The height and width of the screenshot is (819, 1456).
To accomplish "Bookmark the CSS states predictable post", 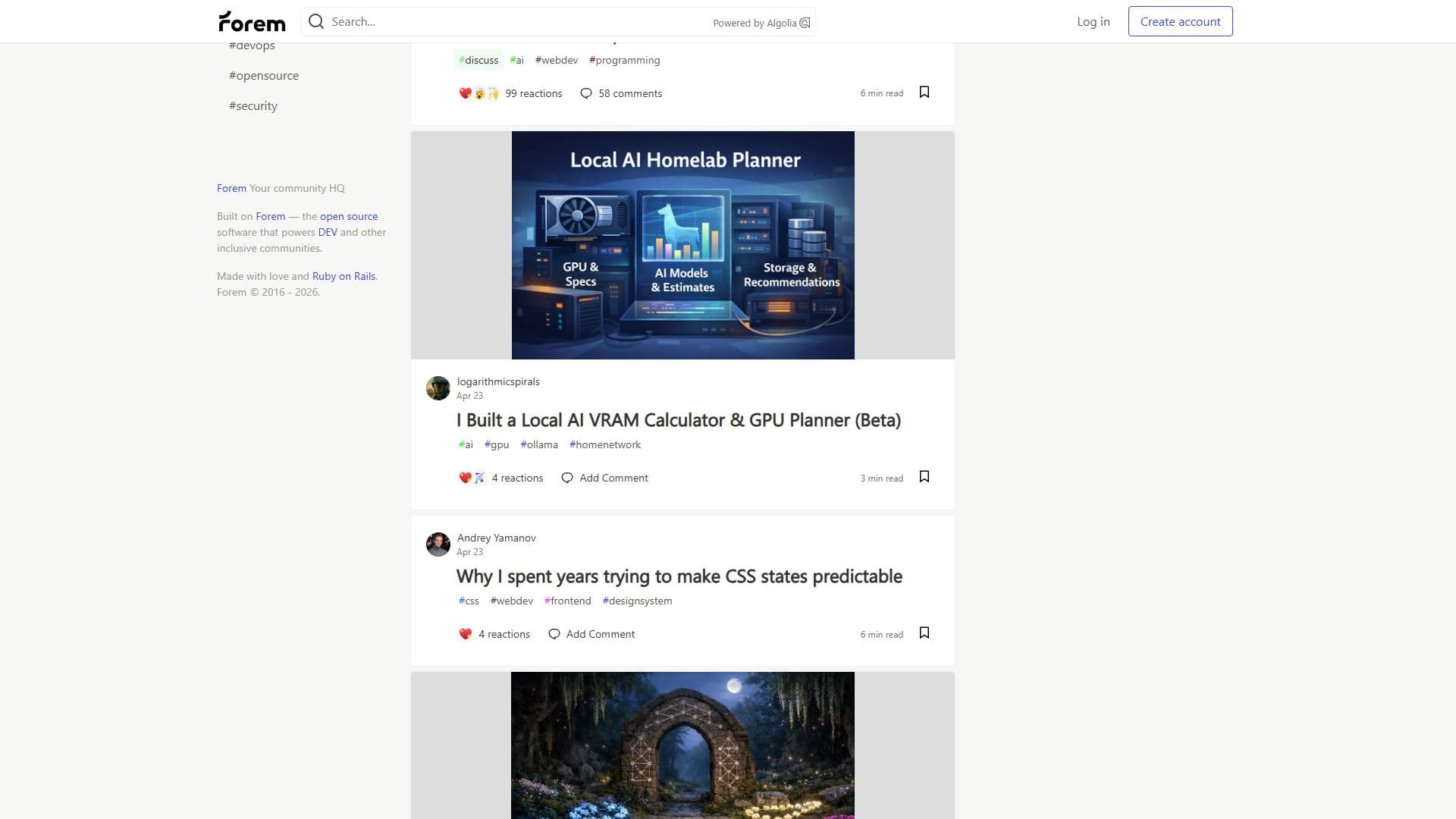I will pos(924,633).
